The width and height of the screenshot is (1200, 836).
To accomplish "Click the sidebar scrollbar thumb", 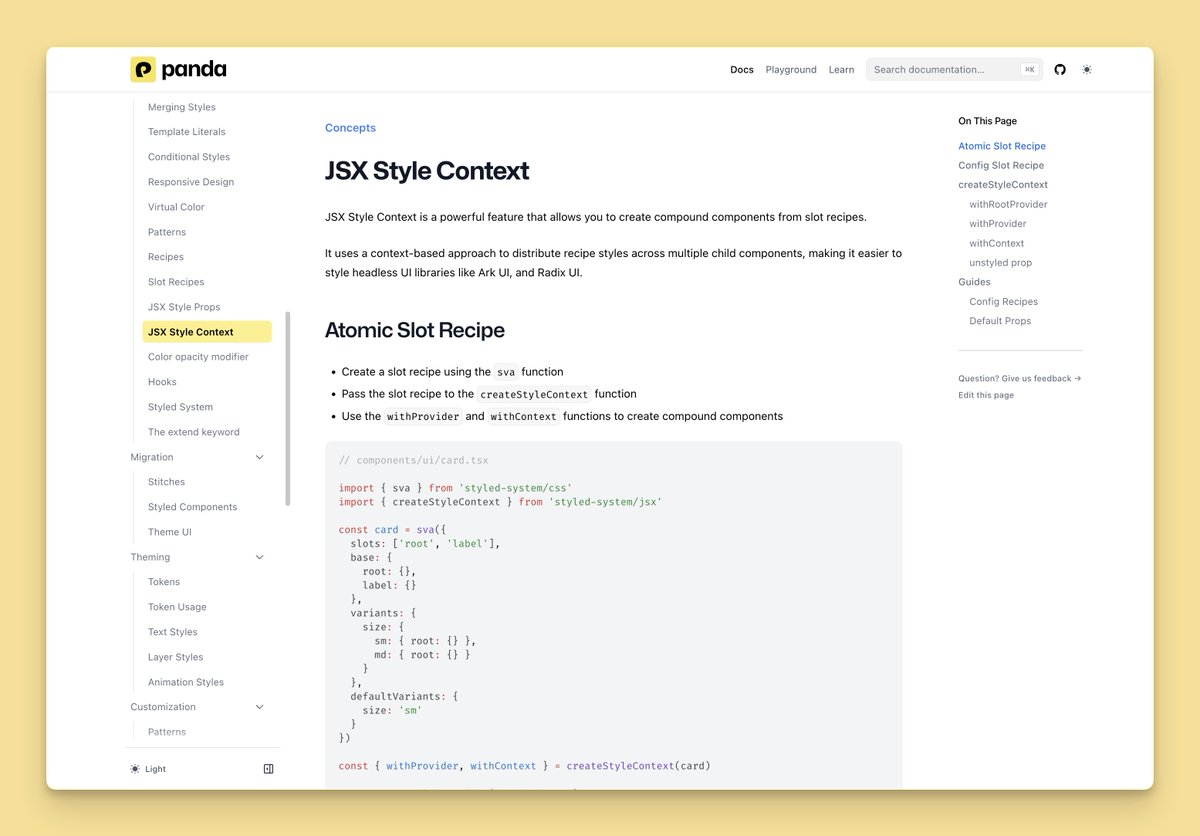I will coord(288,408).
